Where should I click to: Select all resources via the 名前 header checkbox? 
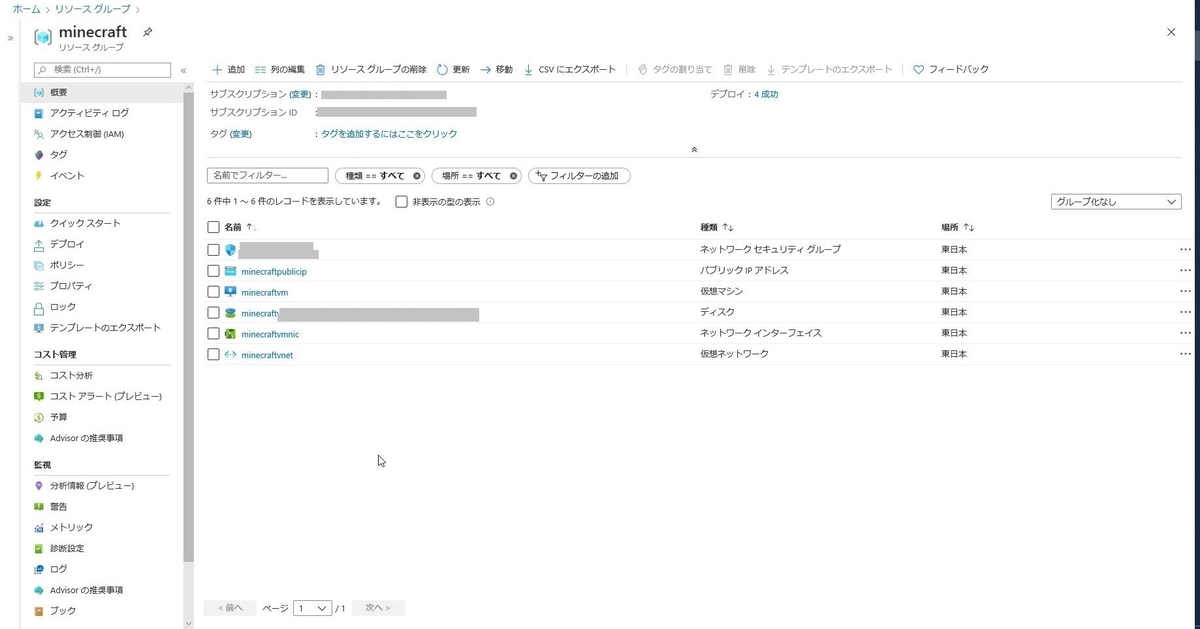(x=213, y=227)
